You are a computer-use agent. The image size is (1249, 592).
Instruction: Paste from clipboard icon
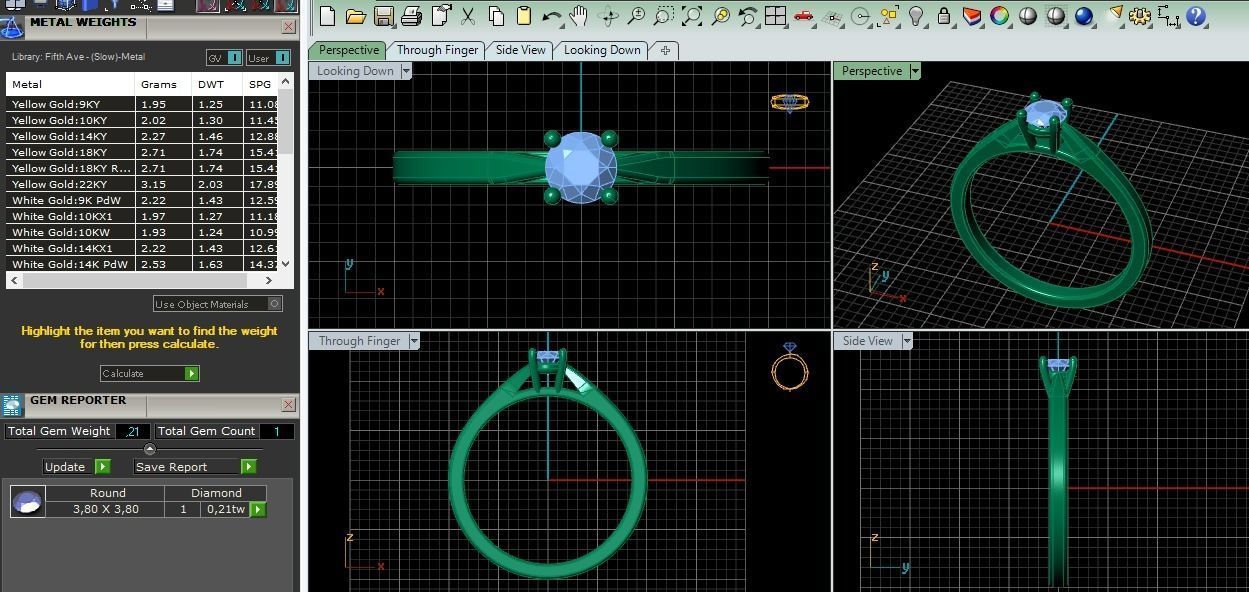pos(524,16)
